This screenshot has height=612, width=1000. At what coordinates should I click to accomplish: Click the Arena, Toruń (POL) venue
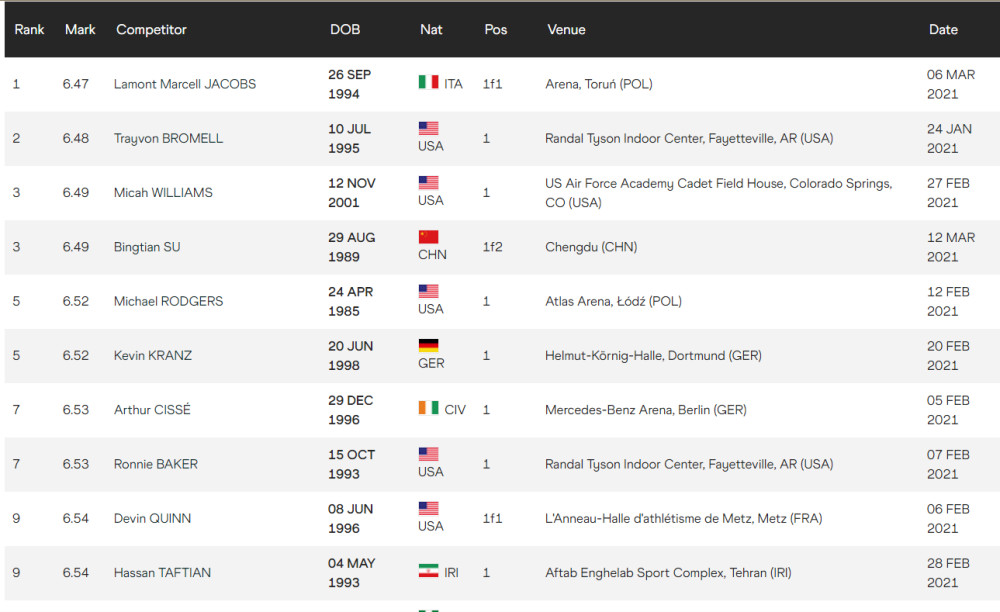pyautogui.click(x=598, y=84)
